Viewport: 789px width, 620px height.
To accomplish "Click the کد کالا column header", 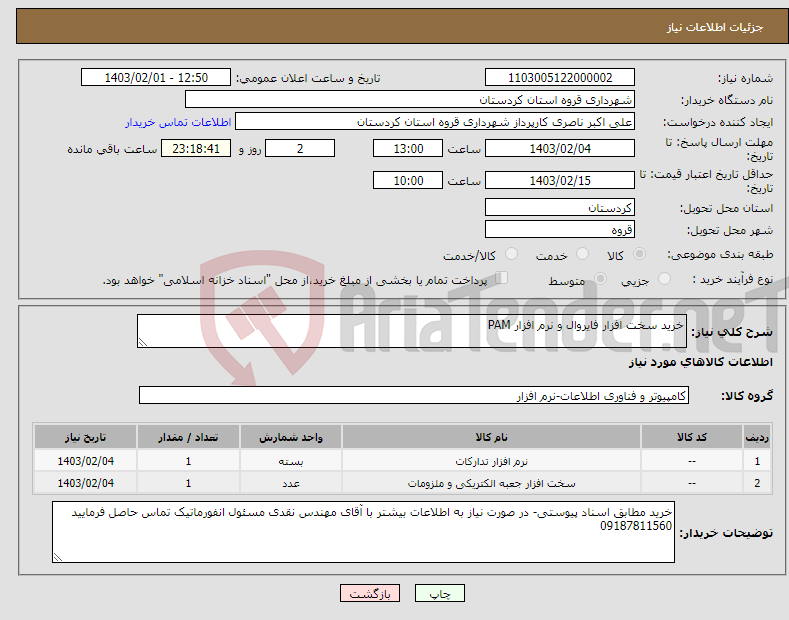I will click(692, 437).
